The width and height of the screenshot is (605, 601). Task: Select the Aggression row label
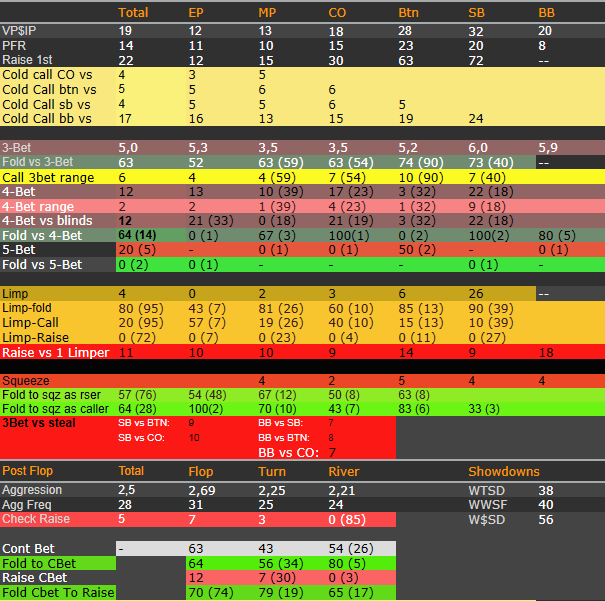click(x=32, y=490)
